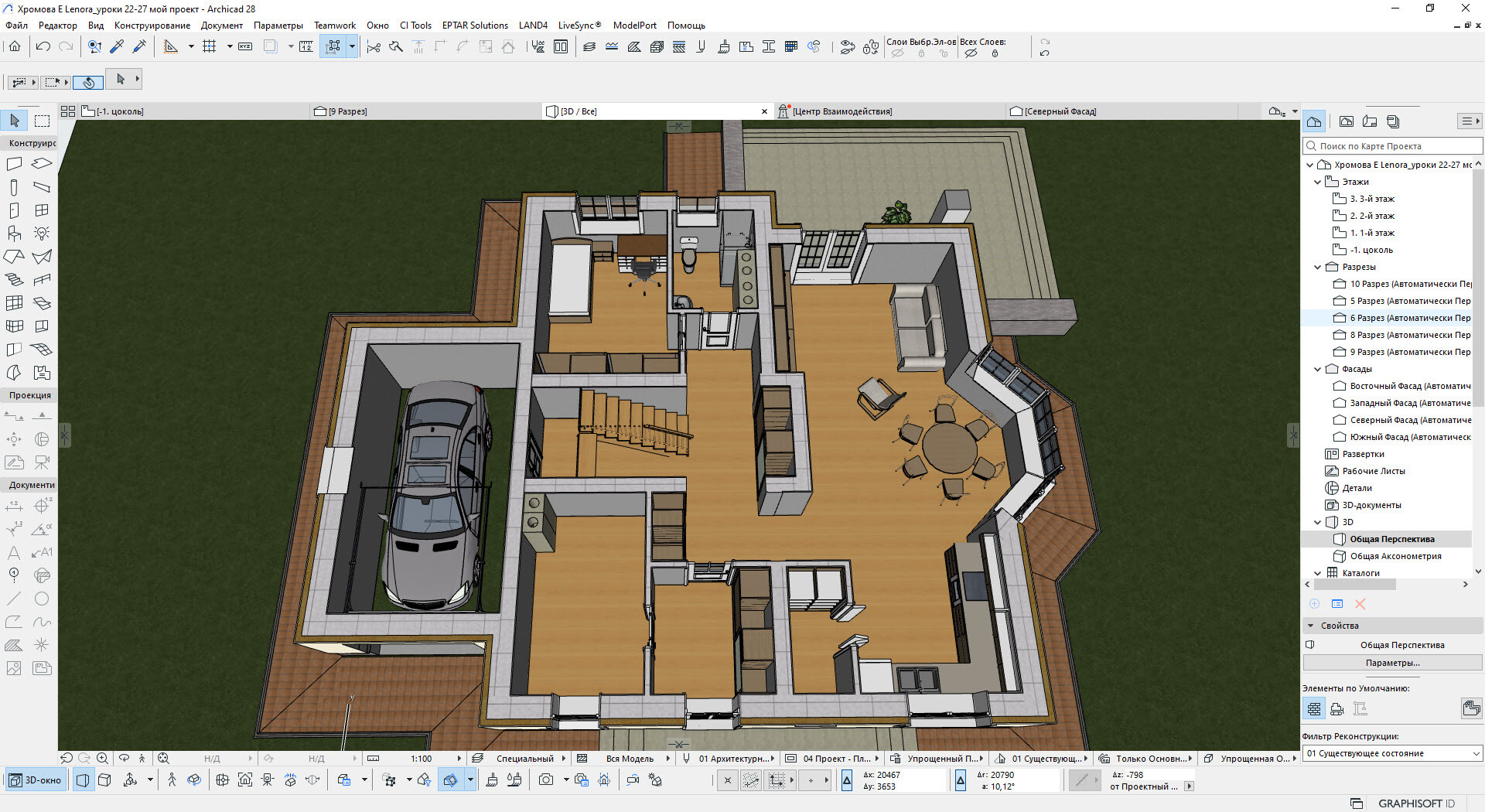Toggle the grid snap icon in the toolbar
The width and height of the screenshot is (1485, 812).
(x=209, y=46)
